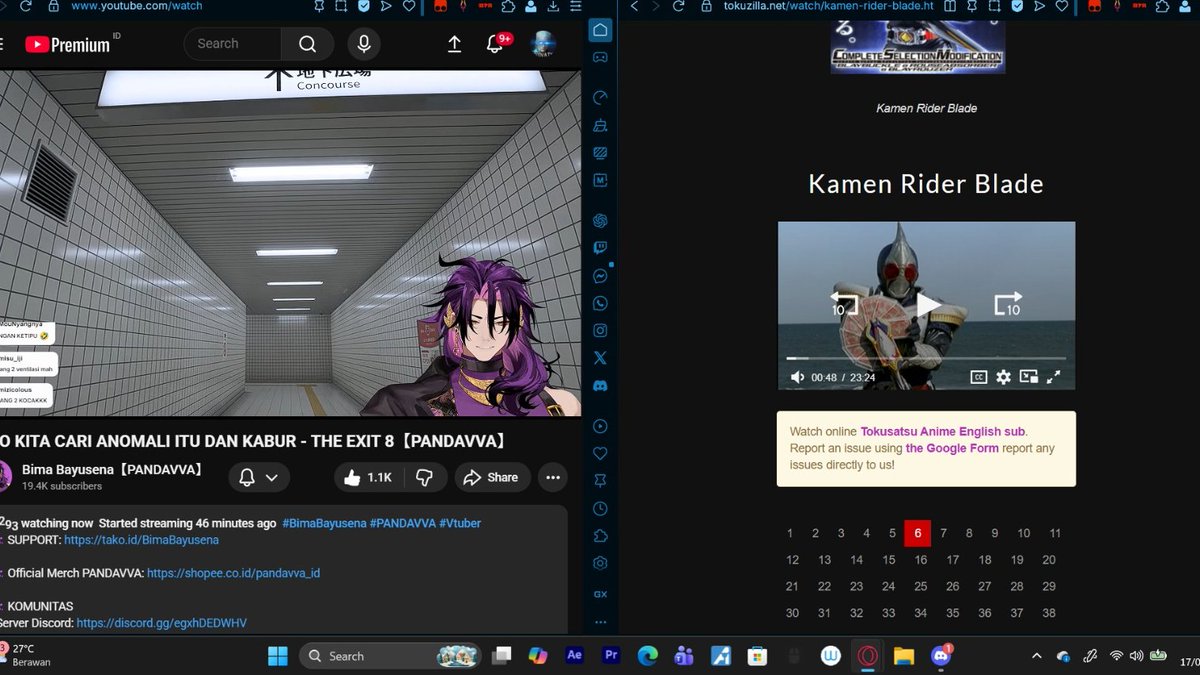The width and height of the screenshot is (1200, 675).
Task: Open the sidebar player icon
Action: pyautogui.click(x=600, y=426)
